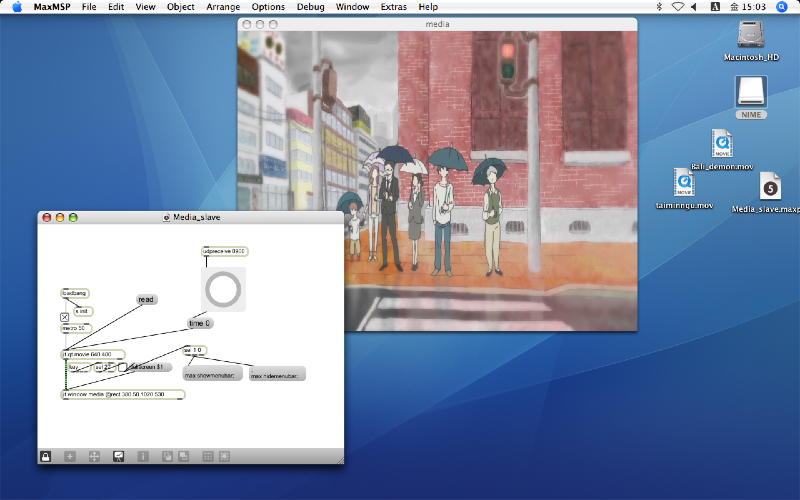Select the jit.qt.movie 640 400 object

point(93,354)
